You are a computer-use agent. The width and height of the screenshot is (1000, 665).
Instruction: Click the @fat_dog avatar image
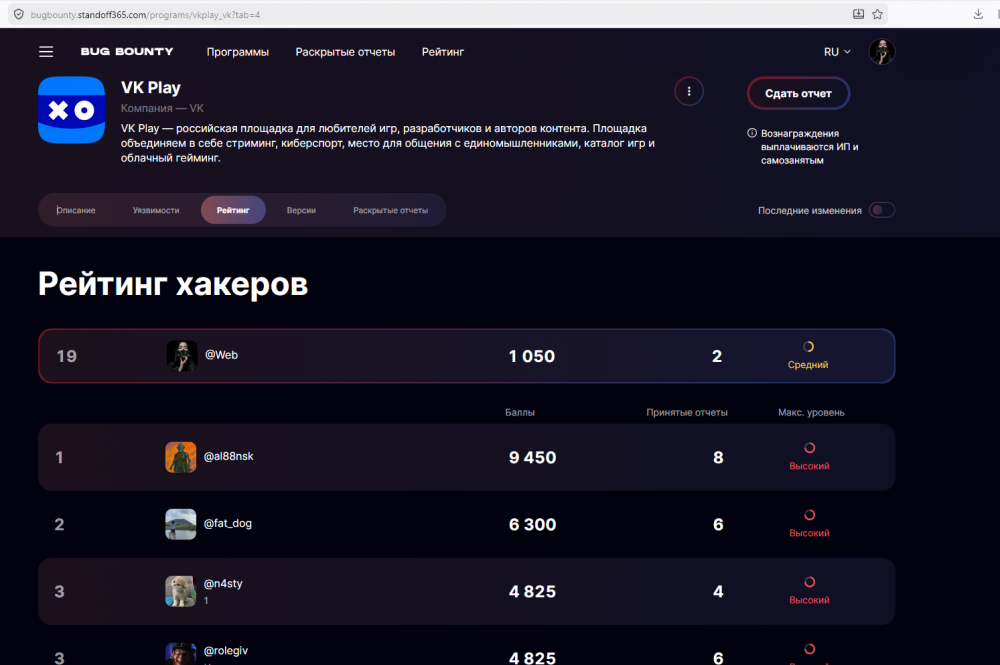180,524
